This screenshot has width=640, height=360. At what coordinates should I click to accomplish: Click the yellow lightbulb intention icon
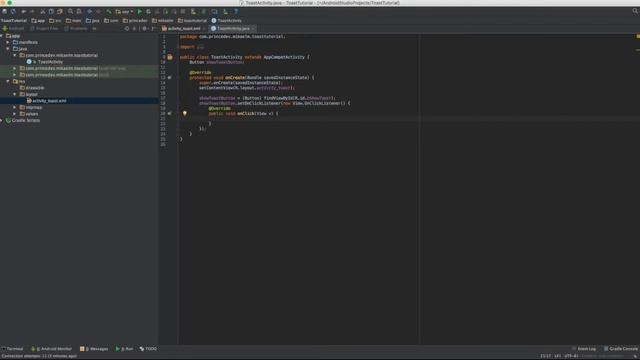coord(184,113)
